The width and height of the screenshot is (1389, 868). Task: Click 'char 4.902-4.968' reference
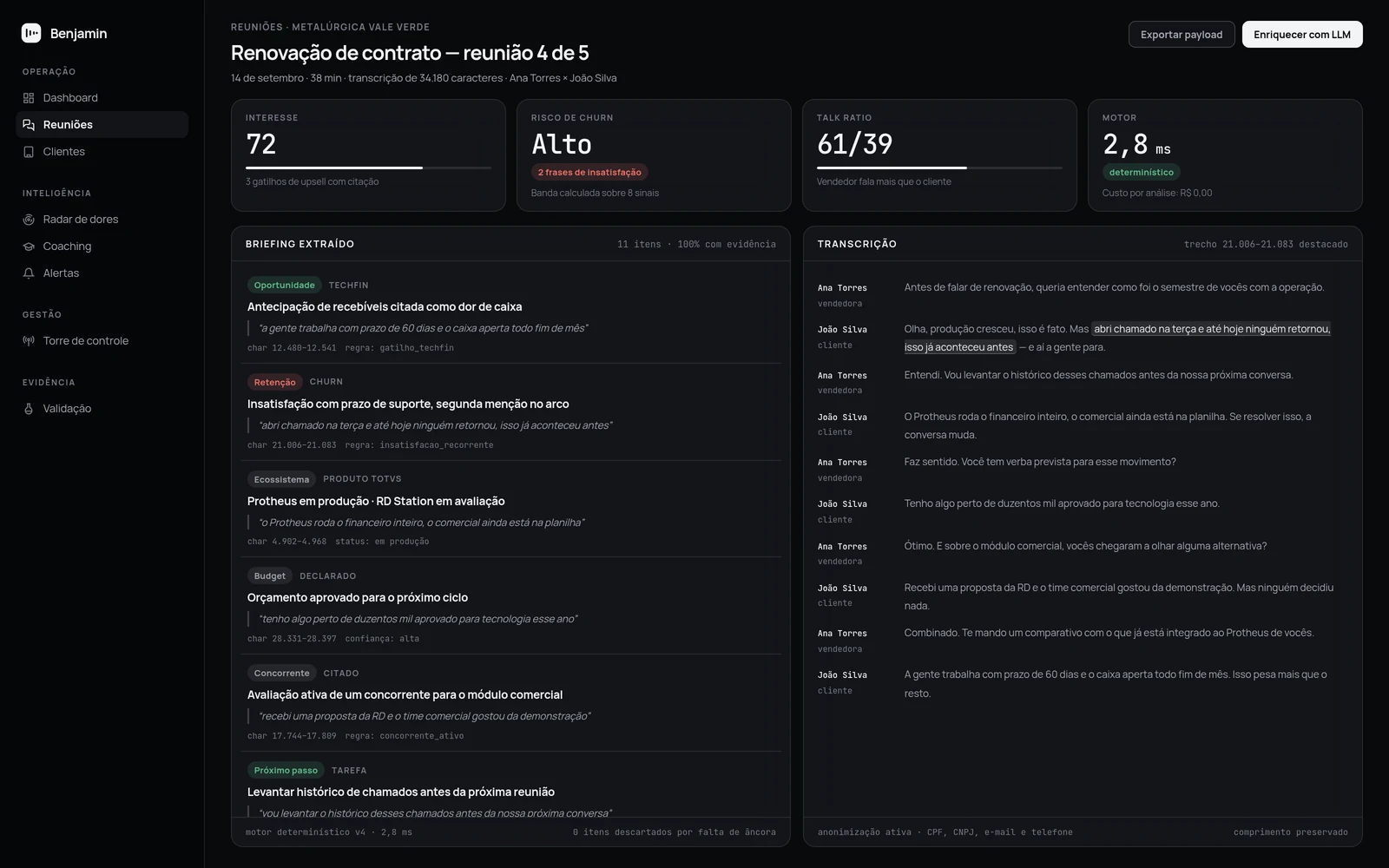[x=287, y=542]
